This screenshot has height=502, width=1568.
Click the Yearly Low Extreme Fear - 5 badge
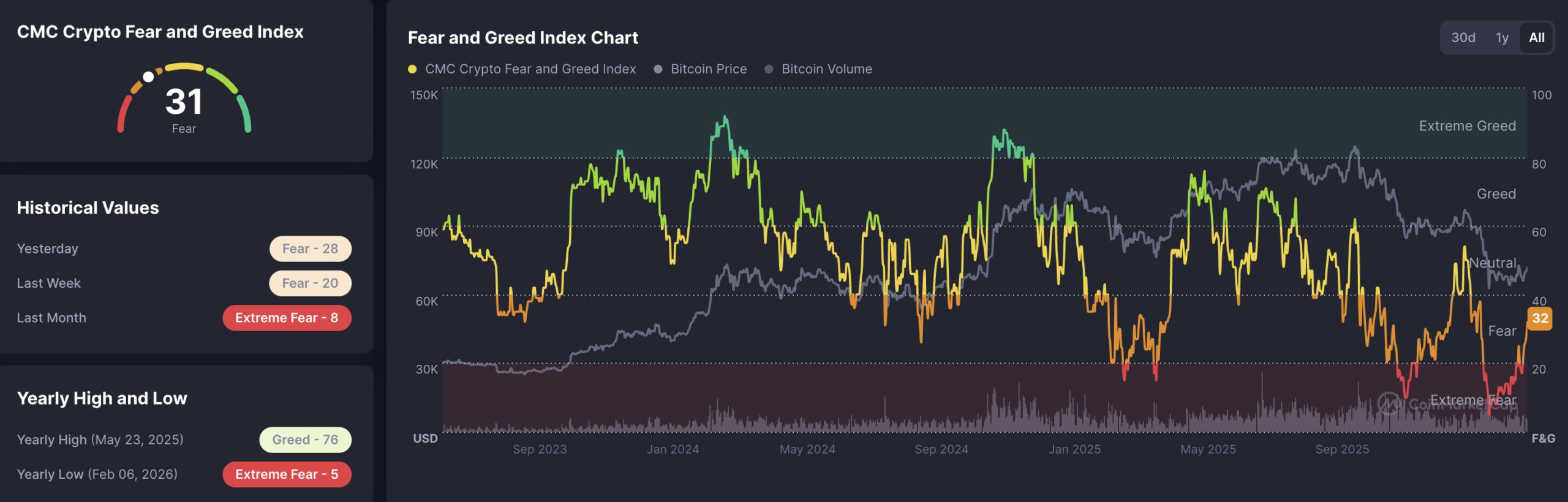[x=287, y=474]
